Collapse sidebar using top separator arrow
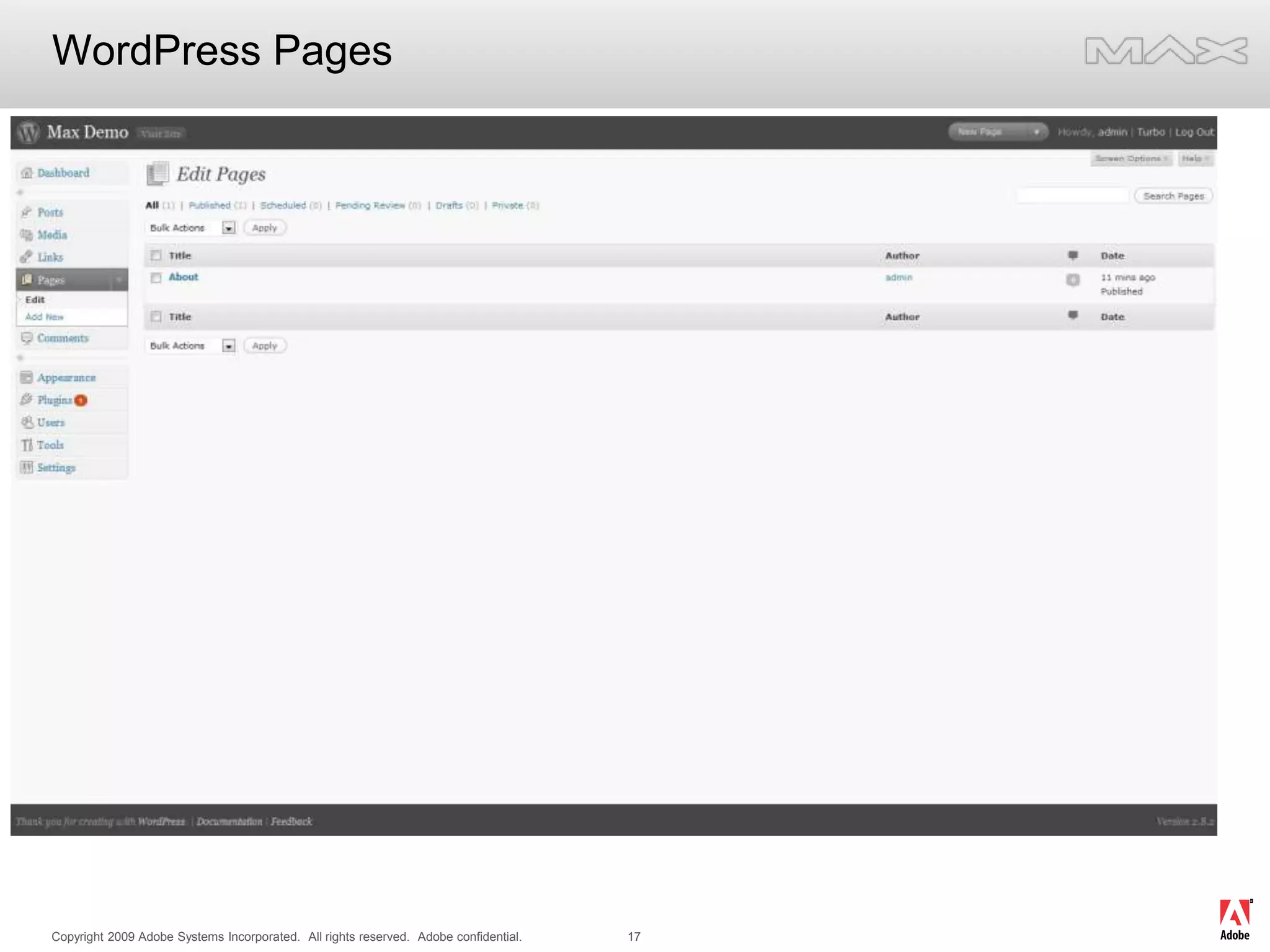This screenshot has width=1270, height=952. coord(20,192)
